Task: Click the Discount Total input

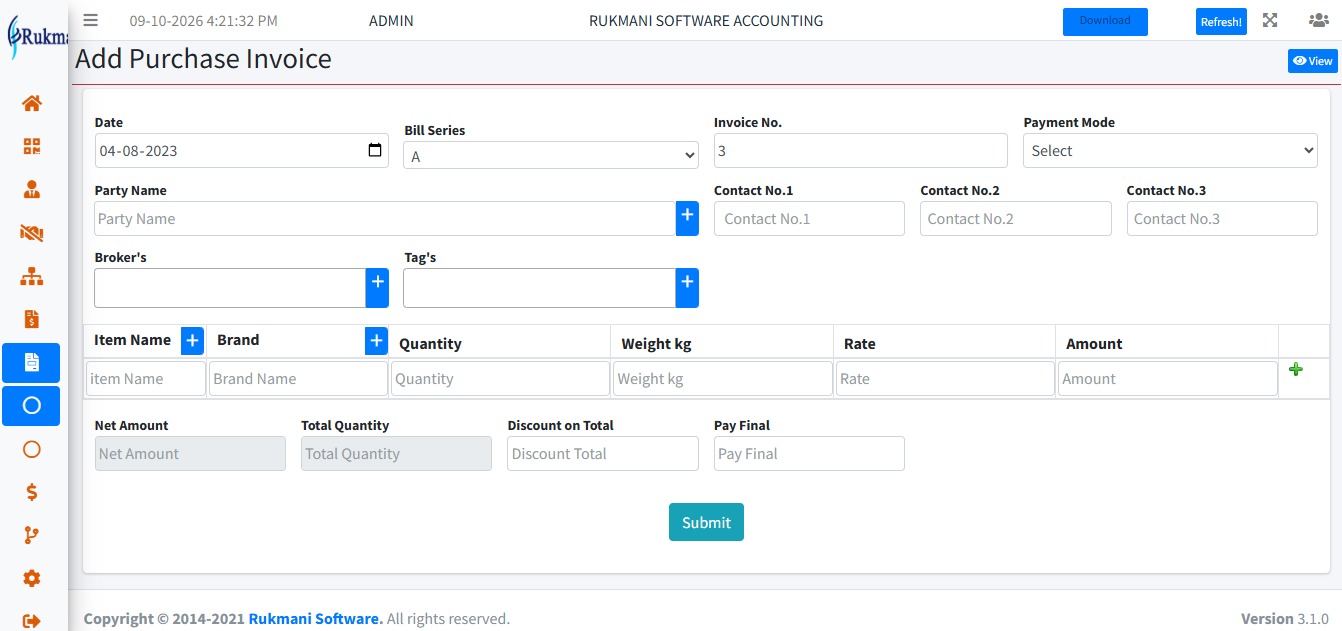Action: coord(603,454)
